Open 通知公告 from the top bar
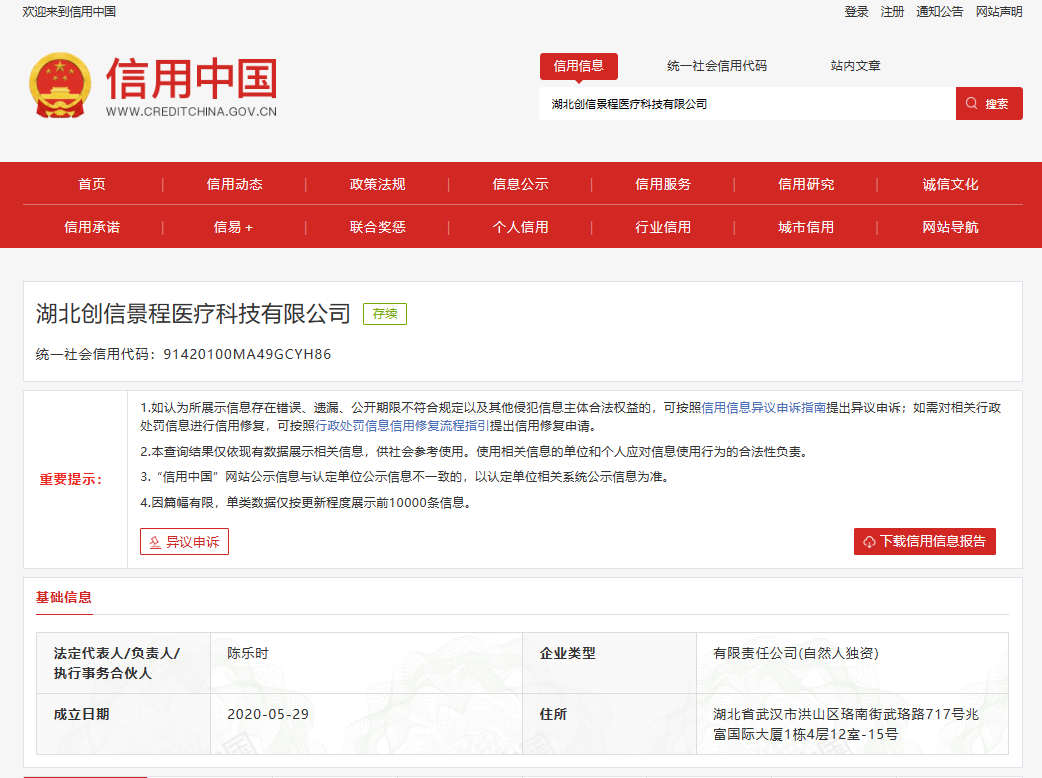The width and height of the screenshot is (1042, 778). click(938, 12)
